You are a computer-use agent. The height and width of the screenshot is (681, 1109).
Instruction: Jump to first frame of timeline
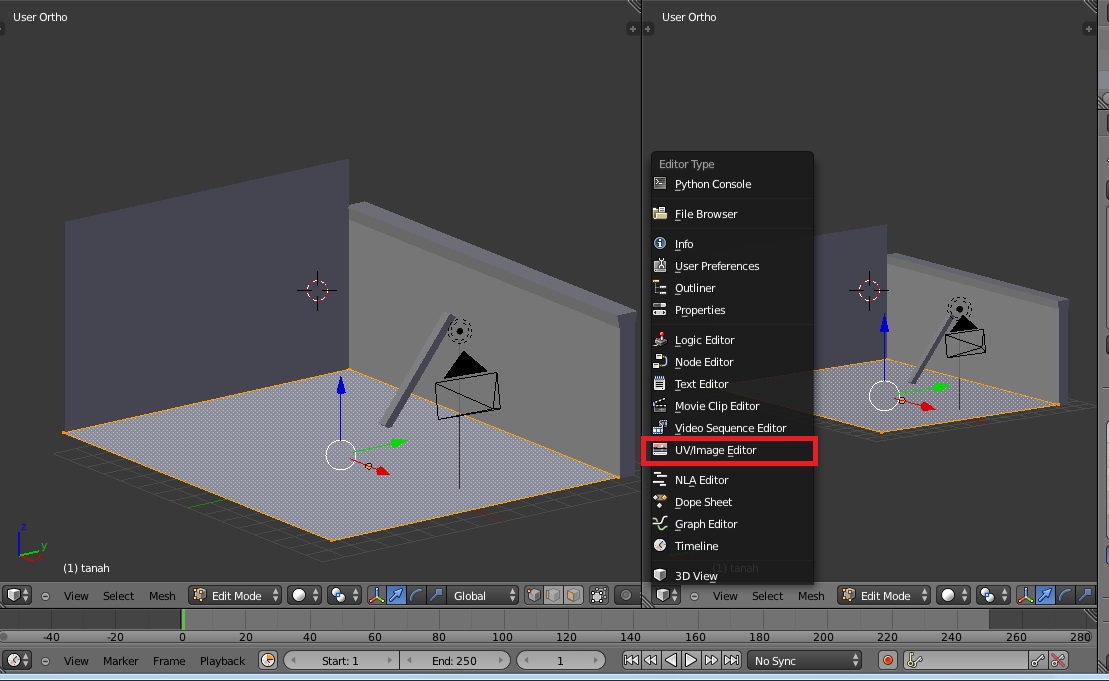631,660
